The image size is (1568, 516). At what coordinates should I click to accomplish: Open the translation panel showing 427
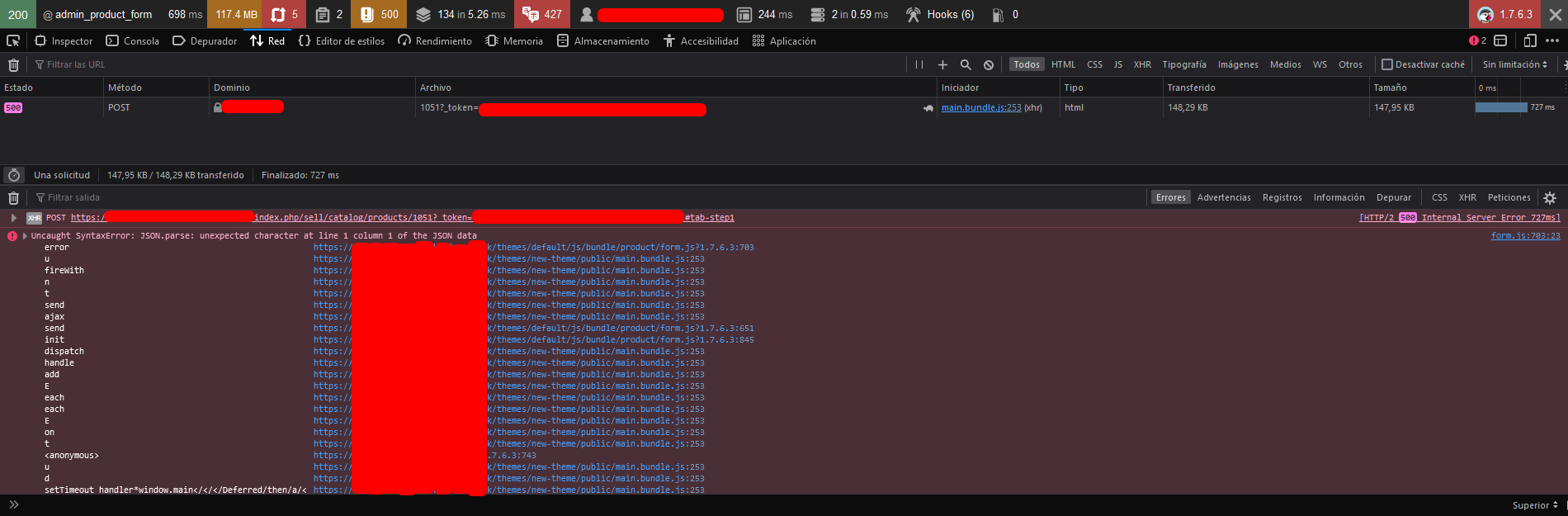click(x=542, y=14)
